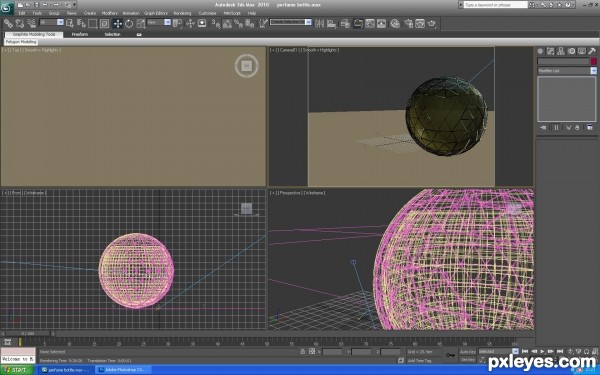
Task: Choose the Rectangular Selection Region tool
Action: (93, 24)
